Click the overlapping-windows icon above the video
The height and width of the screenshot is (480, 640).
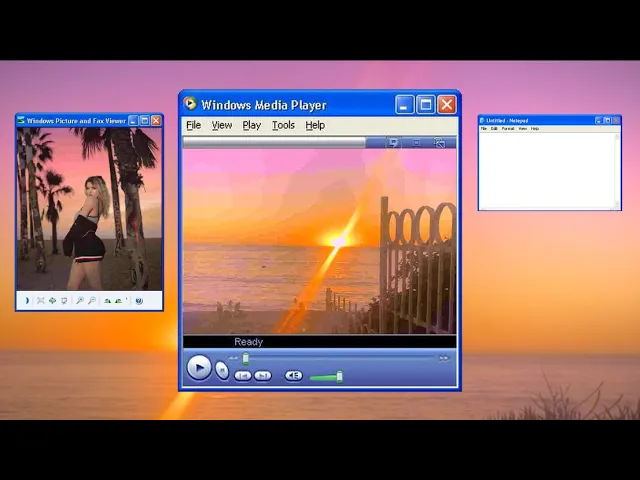click(x=440, y=143)
